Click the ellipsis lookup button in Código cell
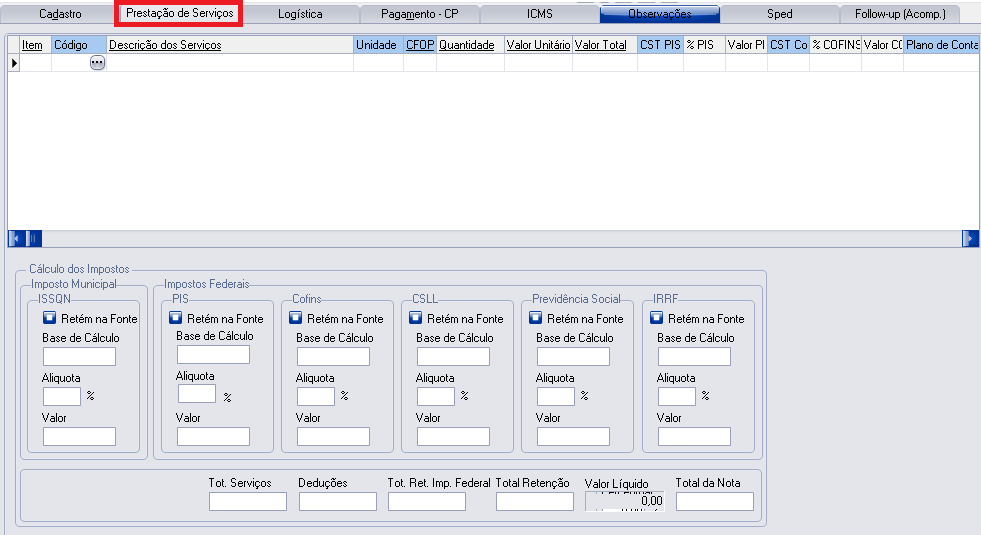The width and height of the screenshot is (981, 535). 97,63
